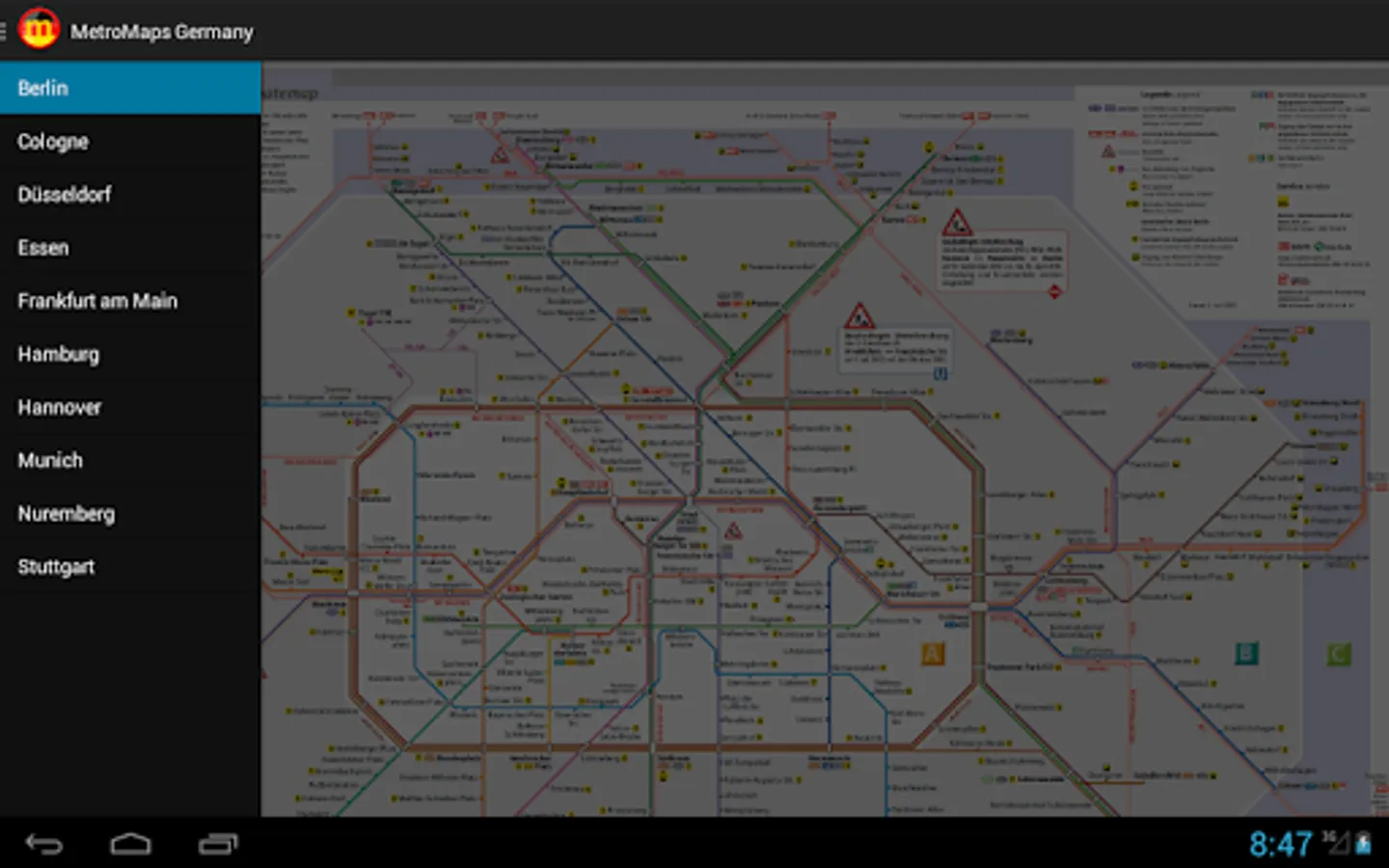
Task: Open the Cologne metro map
Action: (130, 142)
